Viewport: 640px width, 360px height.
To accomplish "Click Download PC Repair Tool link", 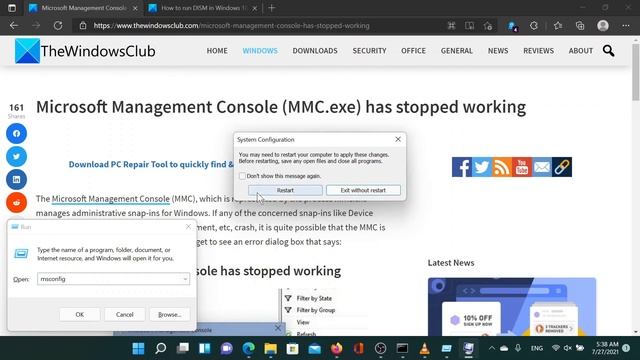I will pyautogui.click(x=151, y=164).
